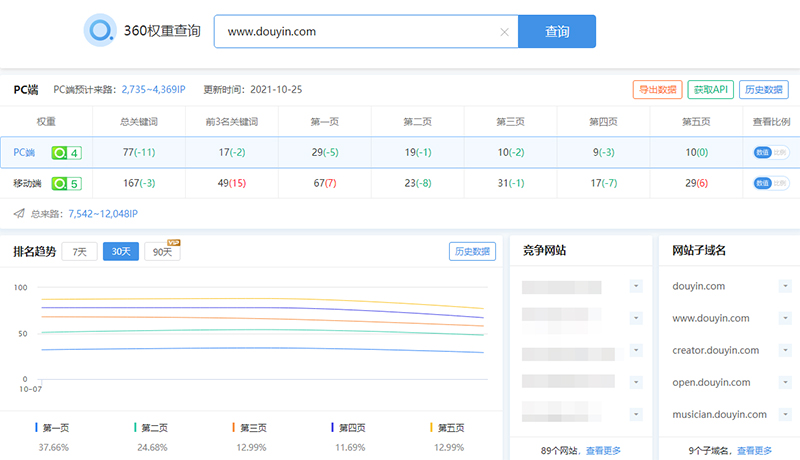Select the 90天 VIP trend tab

tap(162, 252)
